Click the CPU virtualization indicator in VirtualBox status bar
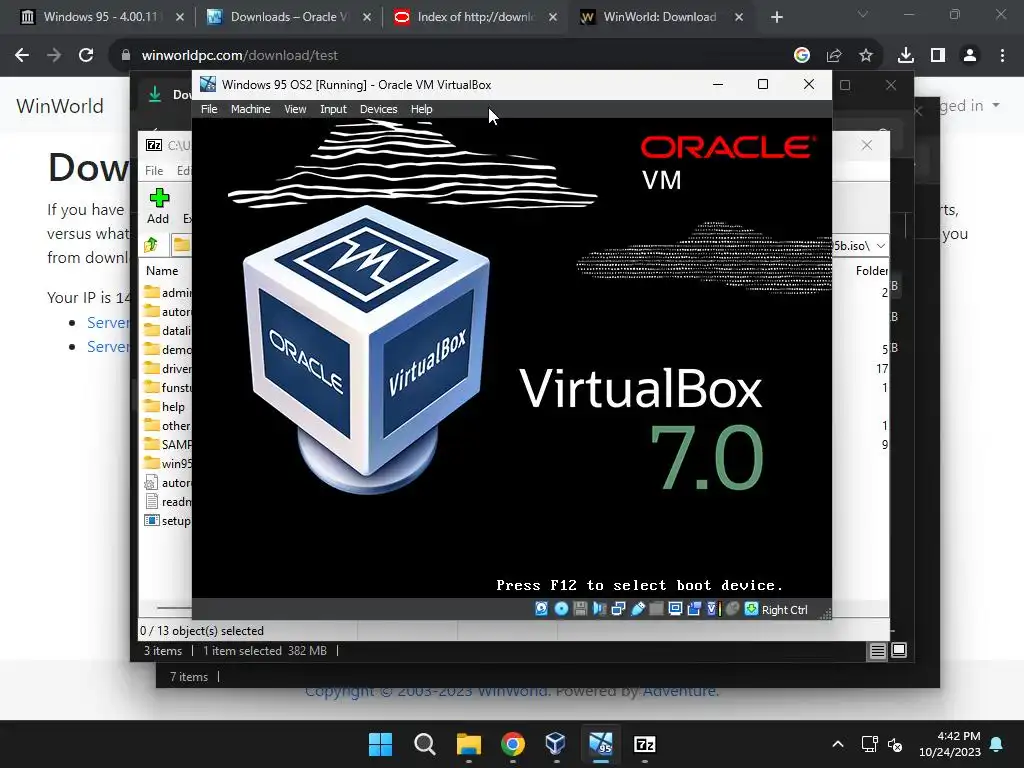 (x=712, y=609)
